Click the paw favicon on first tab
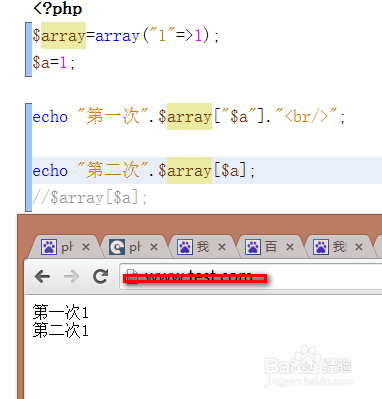This screenshot has height=399, width=382. pos(49,247)
